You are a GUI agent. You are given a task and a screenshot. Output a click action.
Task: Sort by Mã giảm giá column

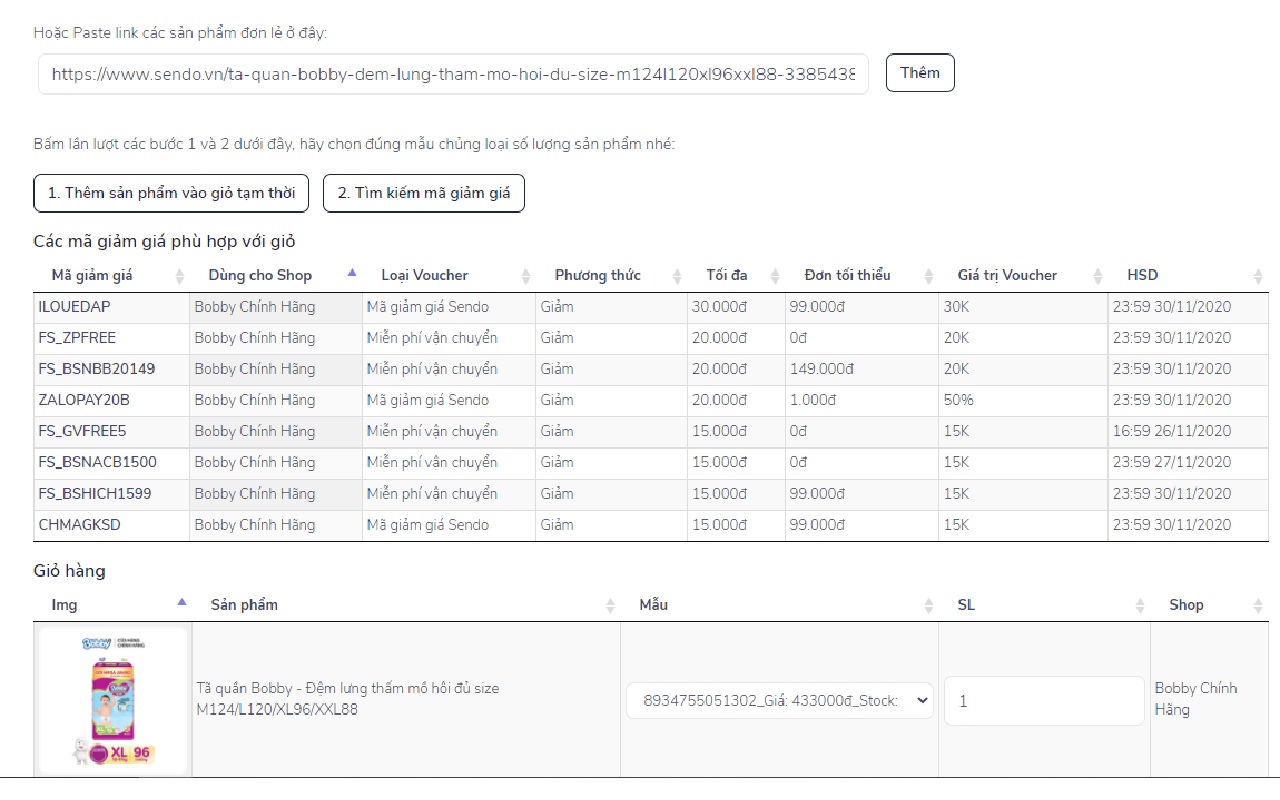(111, 275)
